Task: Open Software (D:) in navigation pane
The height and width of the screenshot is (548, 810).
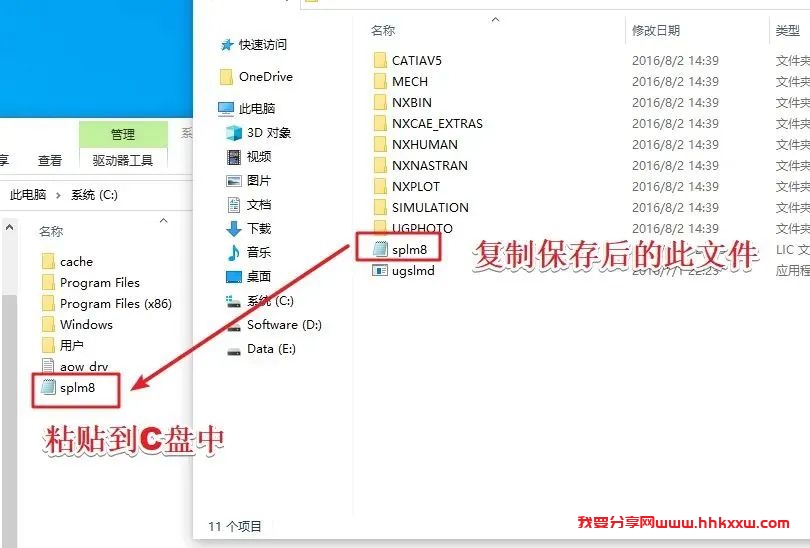Action: tap(284, 325)
